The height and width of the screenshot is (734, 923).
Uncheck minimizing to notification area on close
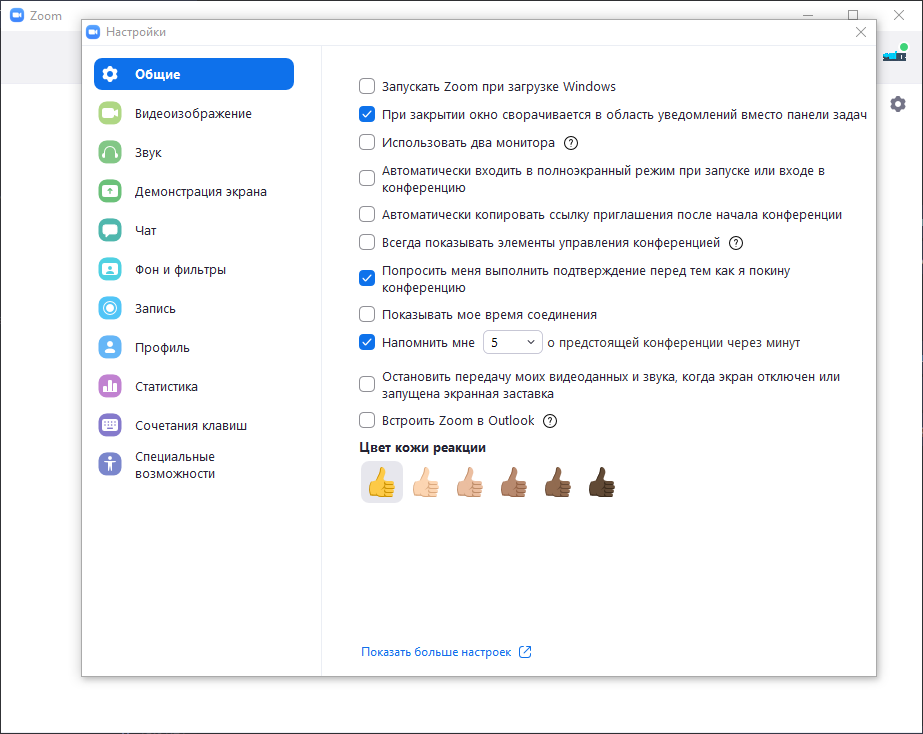367,114
